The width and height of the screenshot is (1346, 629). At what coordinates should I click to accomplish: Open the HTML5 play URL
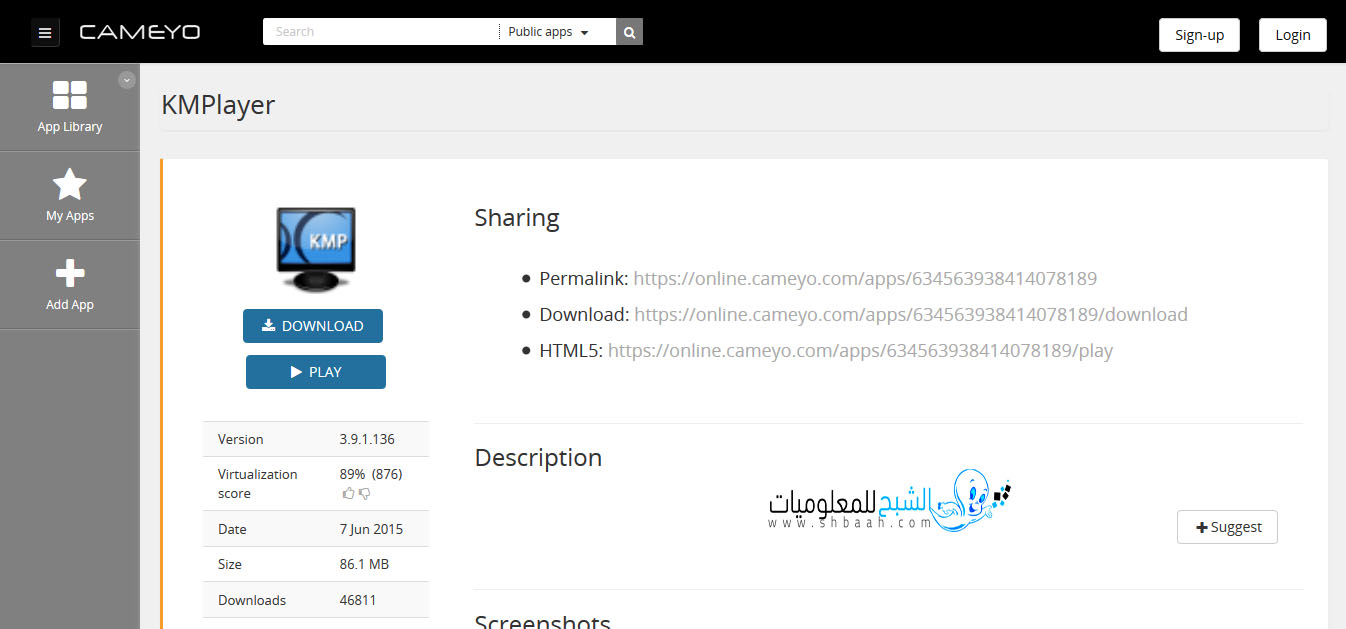(860, 350)
